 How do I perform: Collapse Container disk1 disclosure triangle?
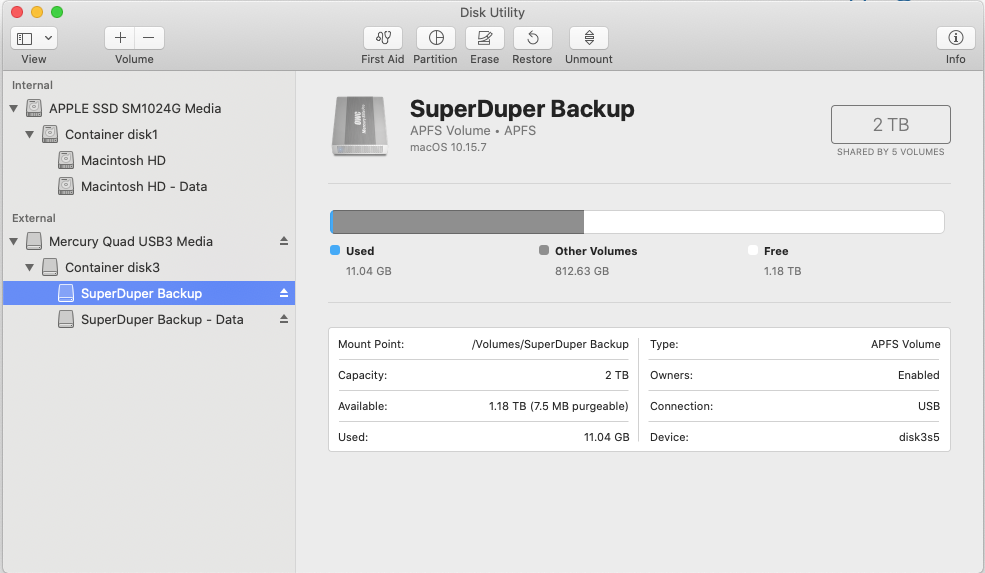point(30,134)
